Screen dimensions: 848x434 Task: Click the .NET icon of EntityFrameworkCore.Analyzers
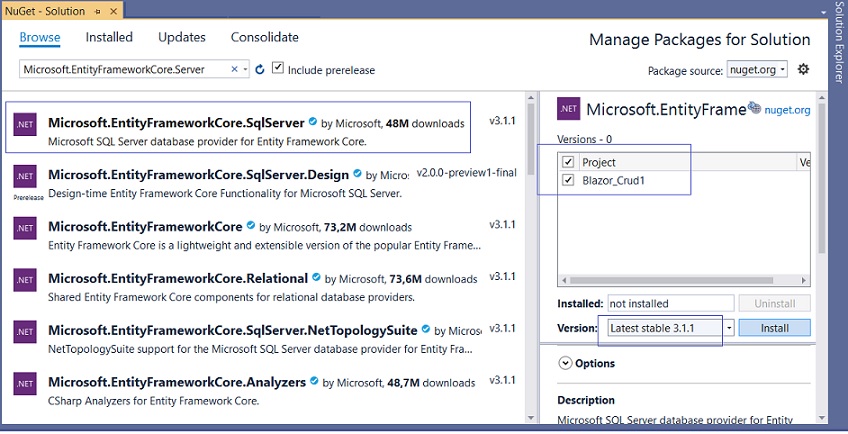25,384
